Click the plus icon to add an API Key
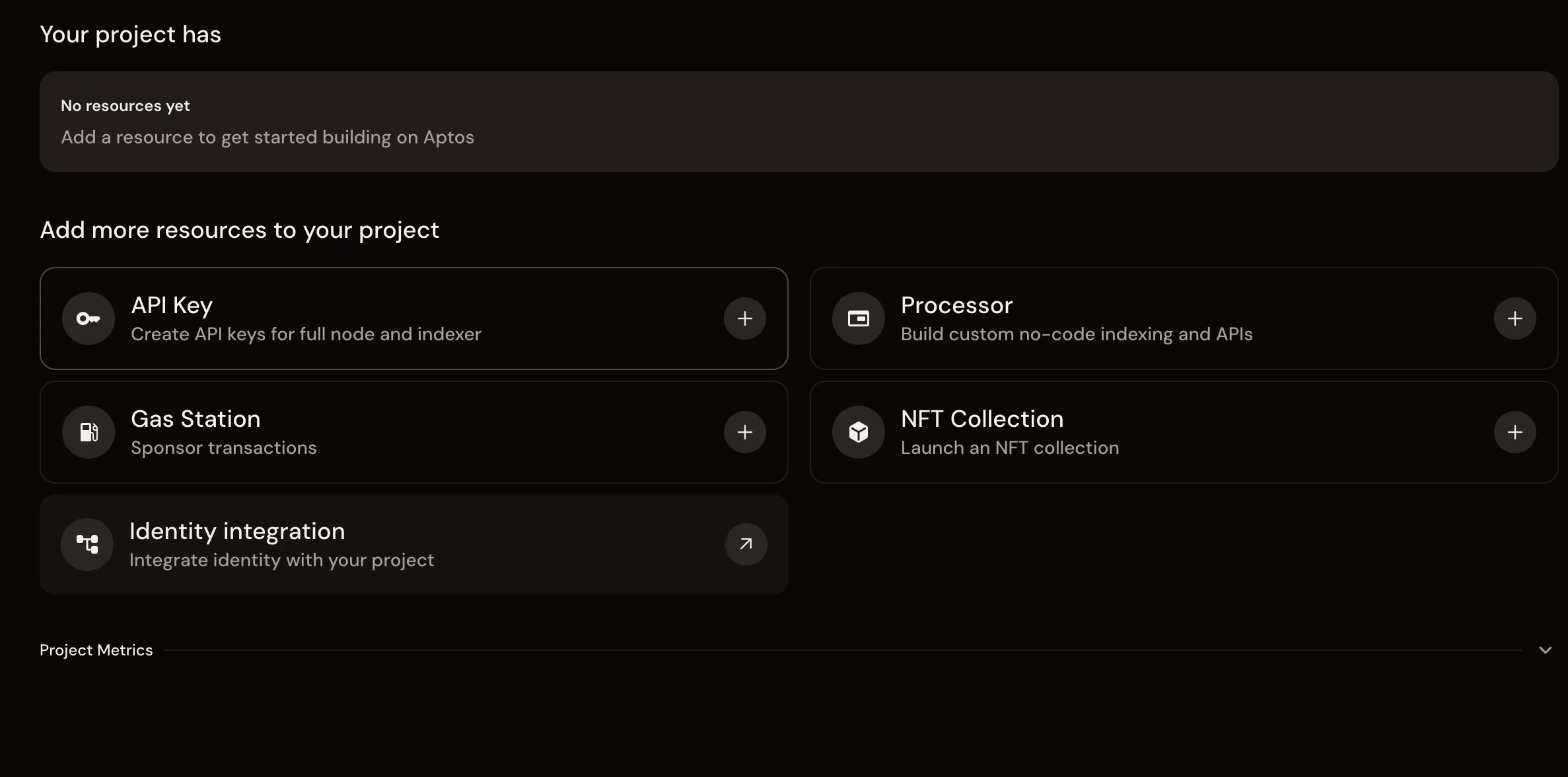 tap(744, 318)
